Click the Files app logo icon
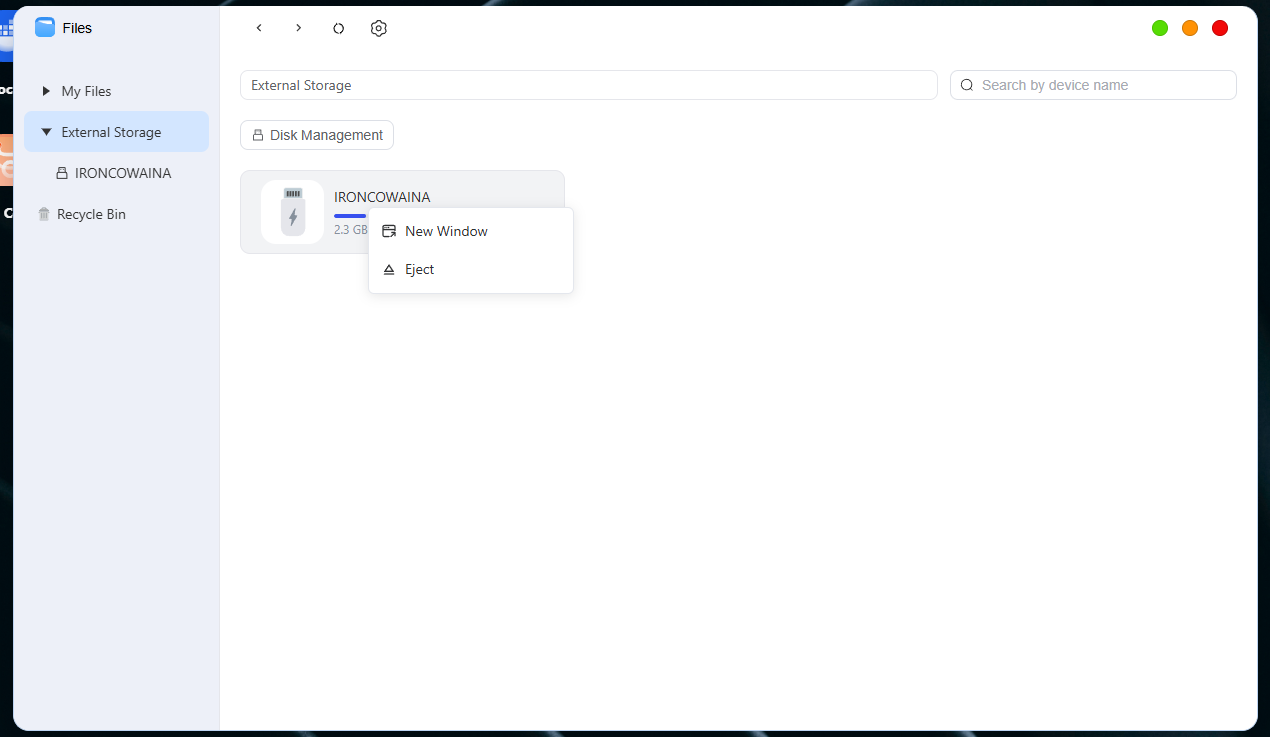The height and width of the screenshot is (737, 1270). tap(45, 27)
